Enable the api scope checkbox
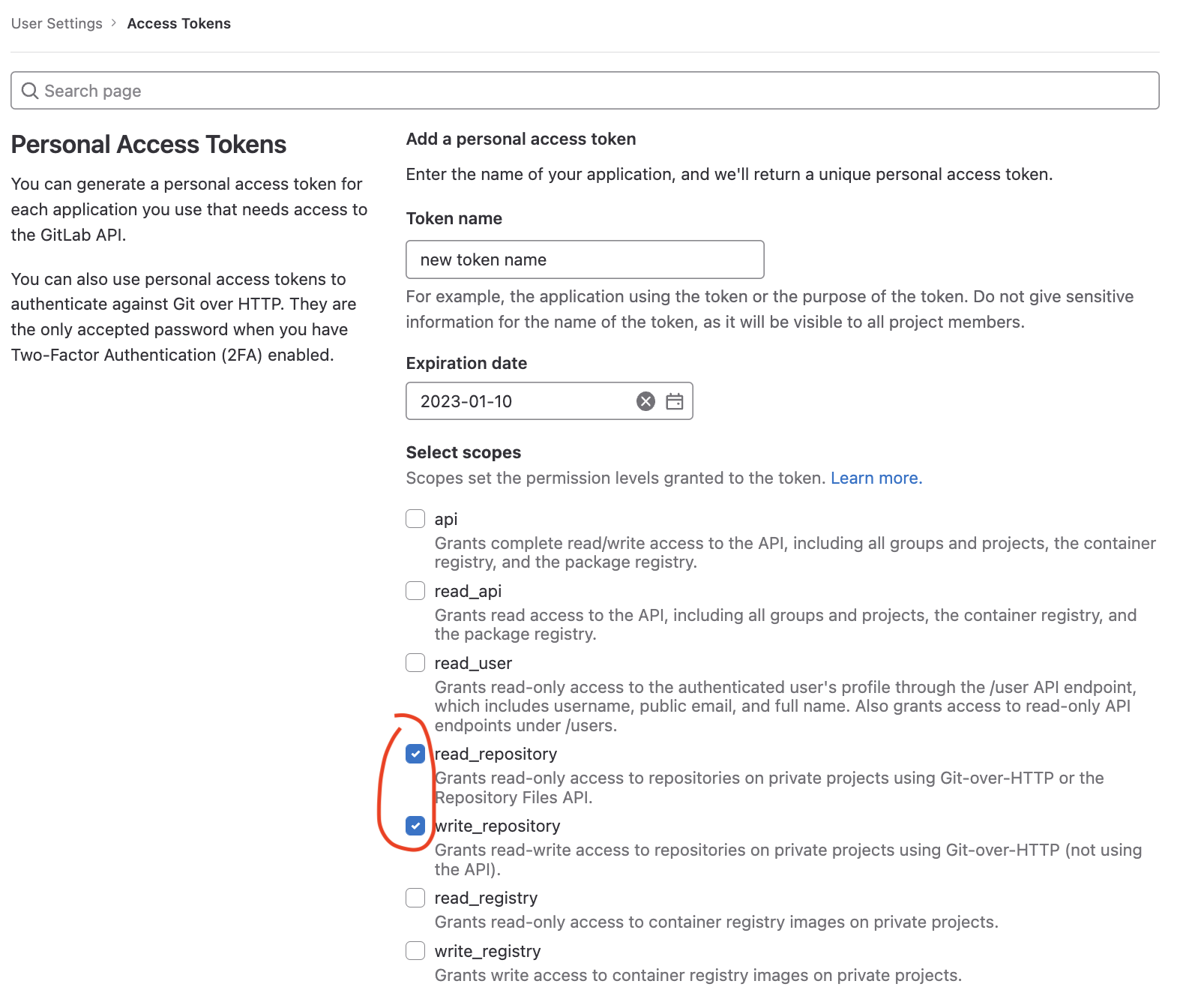Screen dimensions: 1204x999 (x=415, y=519)
